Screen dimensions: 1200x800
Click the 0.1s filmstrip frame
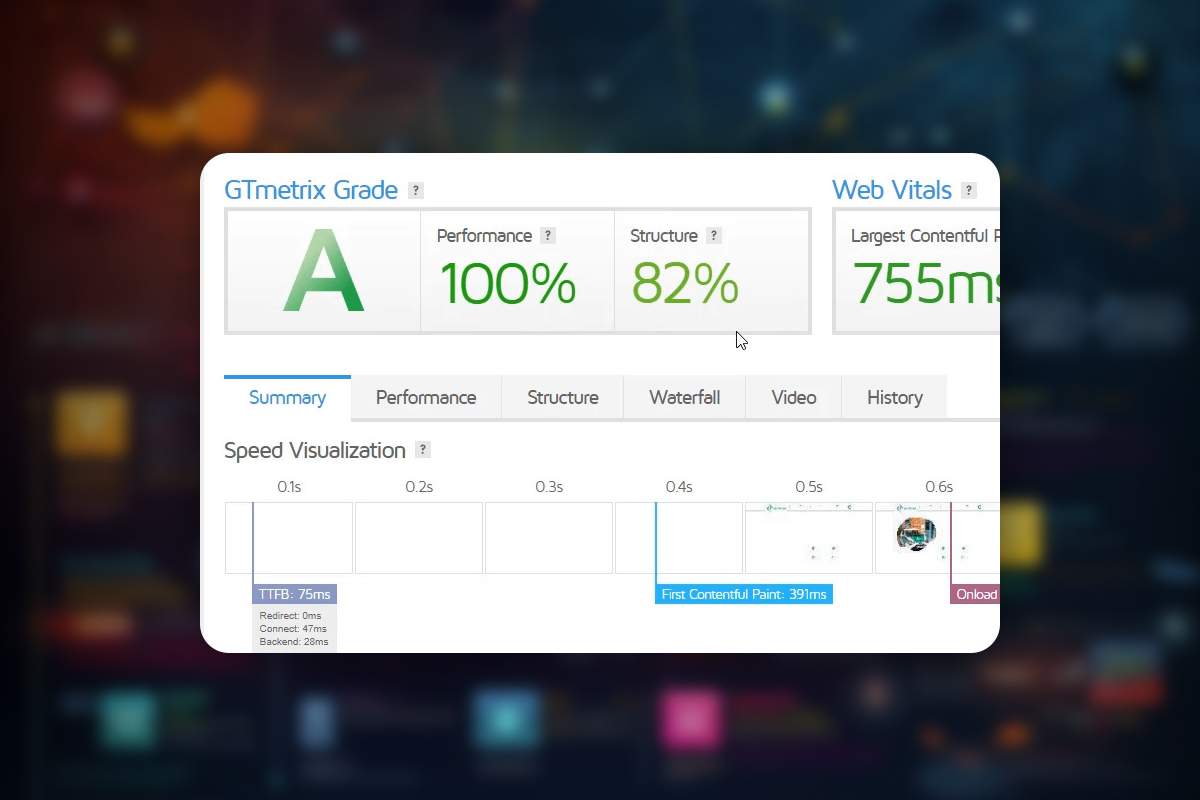click(289, 538)
